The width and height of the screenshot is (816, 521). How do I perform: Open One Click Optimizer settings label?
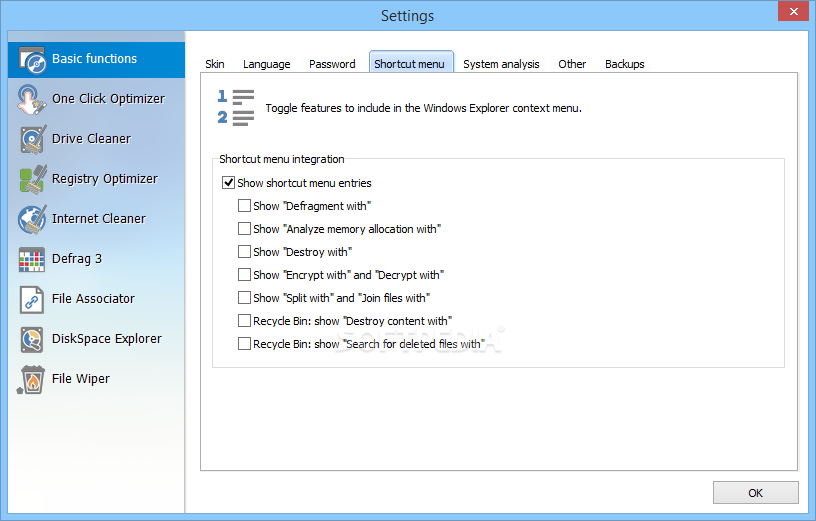[108, 99]
